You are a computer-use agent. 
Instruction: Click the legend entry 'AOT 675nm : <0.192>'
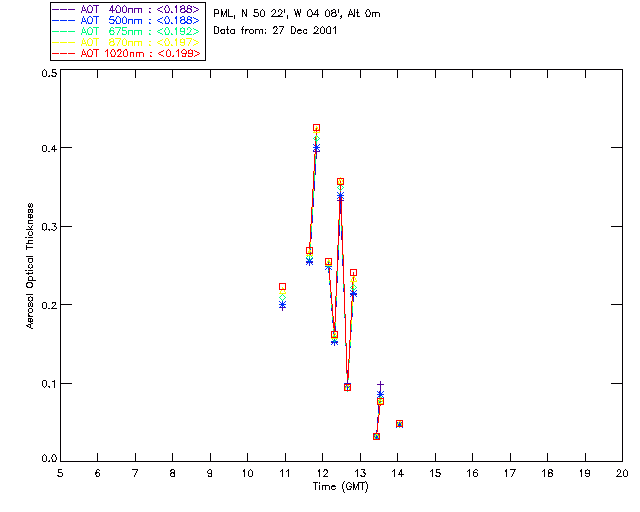click(x=126, y=31)
